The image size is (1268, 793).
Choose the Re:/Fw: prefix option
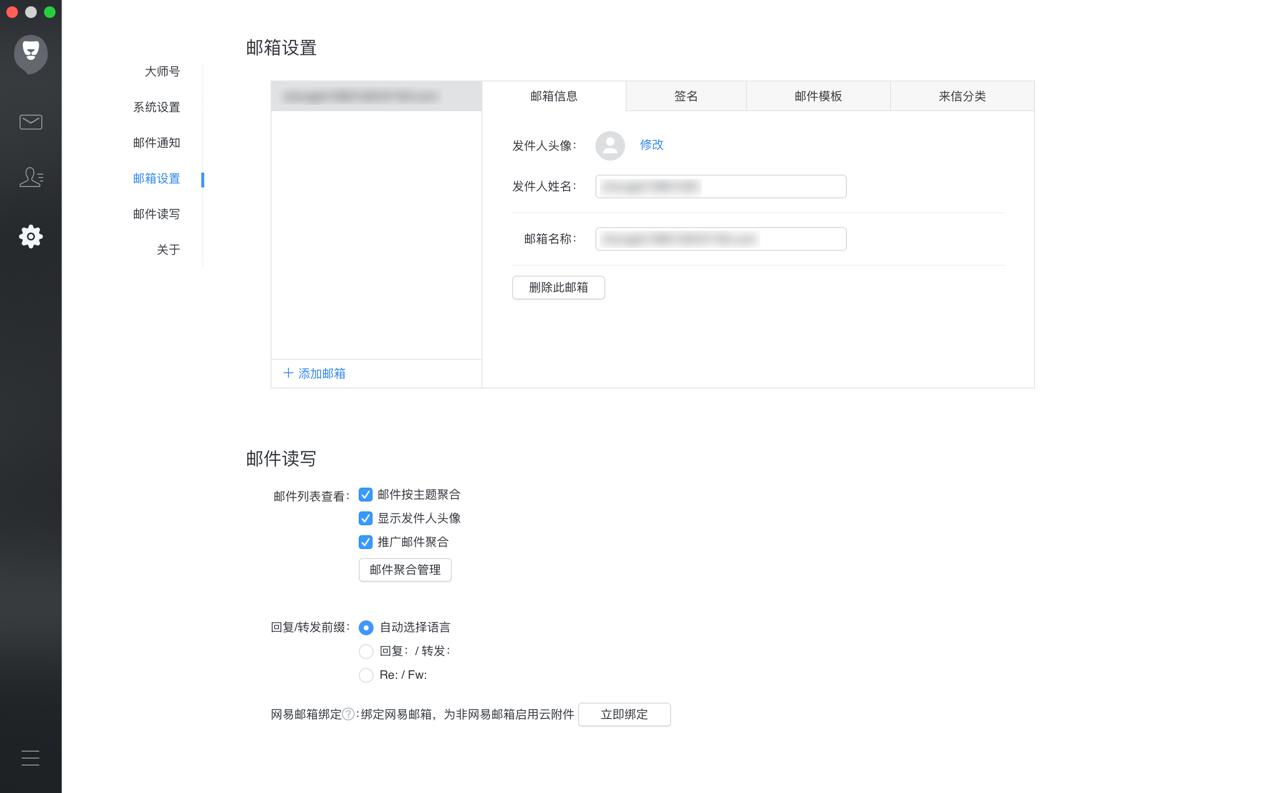point(366,675)
